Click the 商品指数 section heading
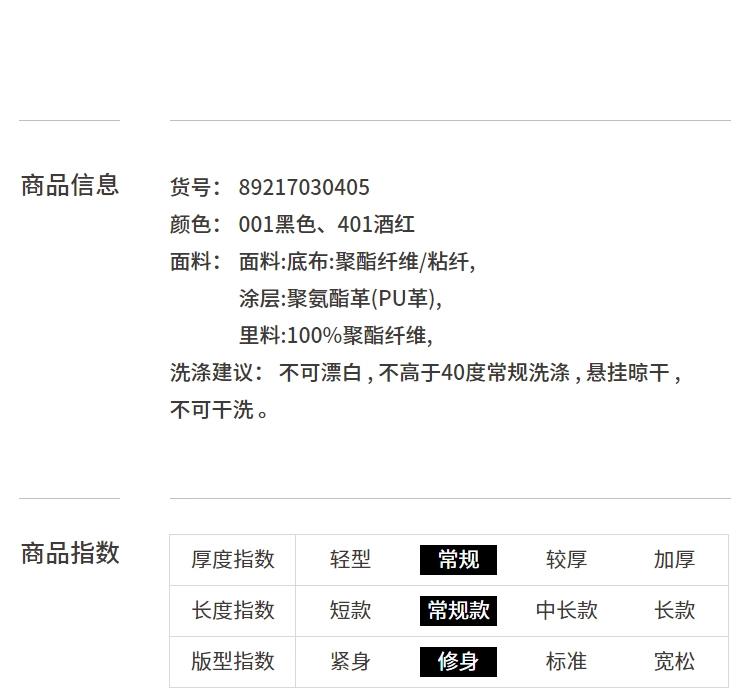Image resolution: width=750 pixels, height=688 pixels. pyautogui.click(x=70, y=553)
